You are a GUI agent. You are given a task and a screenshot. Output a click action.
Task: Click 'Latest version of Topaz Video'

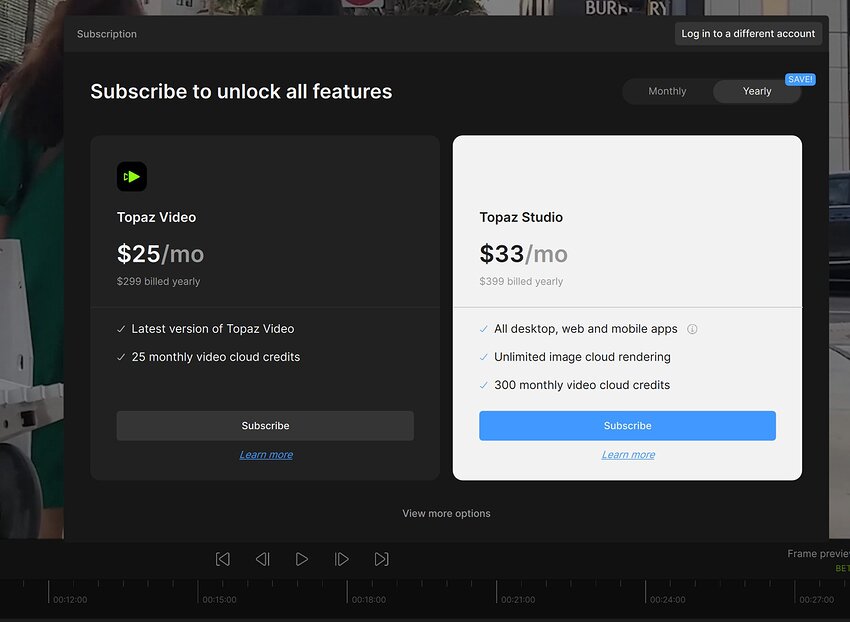click(x=212, y=329)
